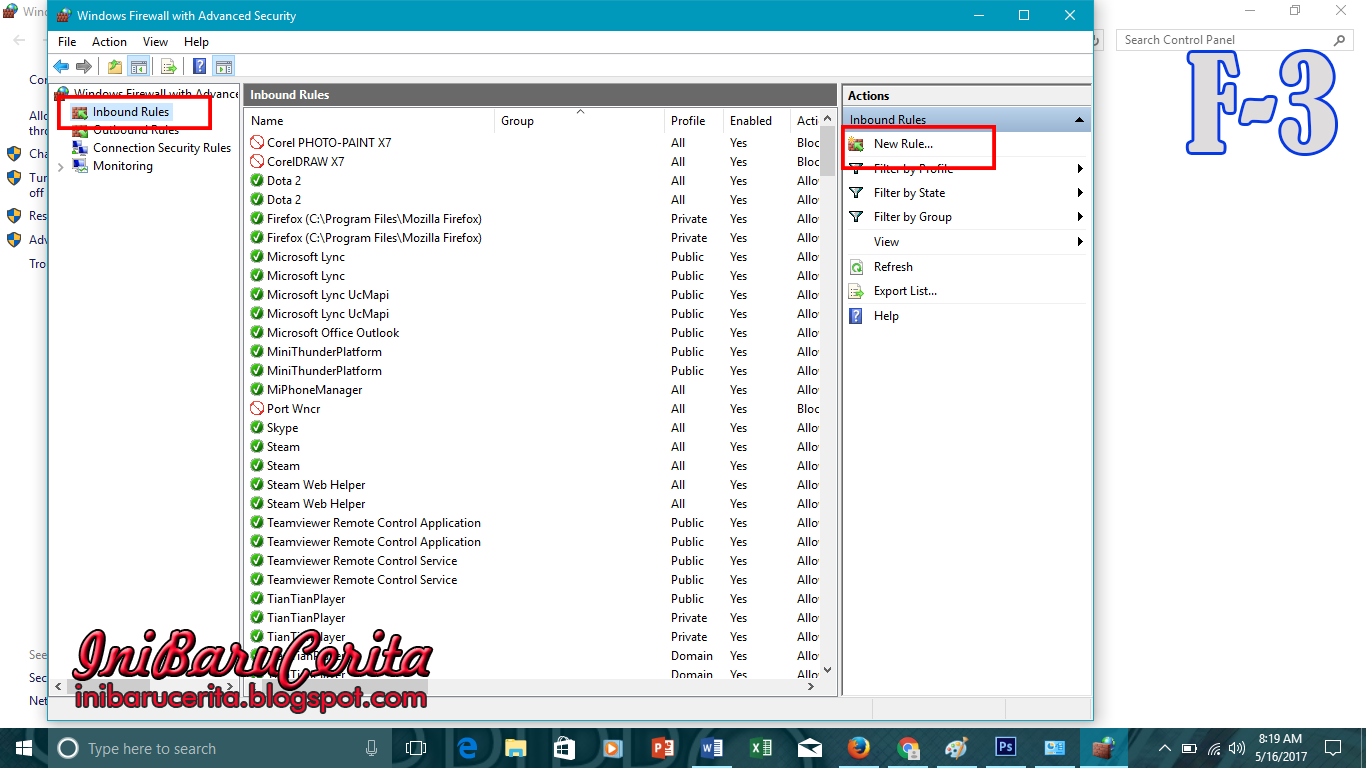Screen dimensions: 1366x768
Task: Open Microsoft Word from the taskbar
Action: tap(711, 748)
